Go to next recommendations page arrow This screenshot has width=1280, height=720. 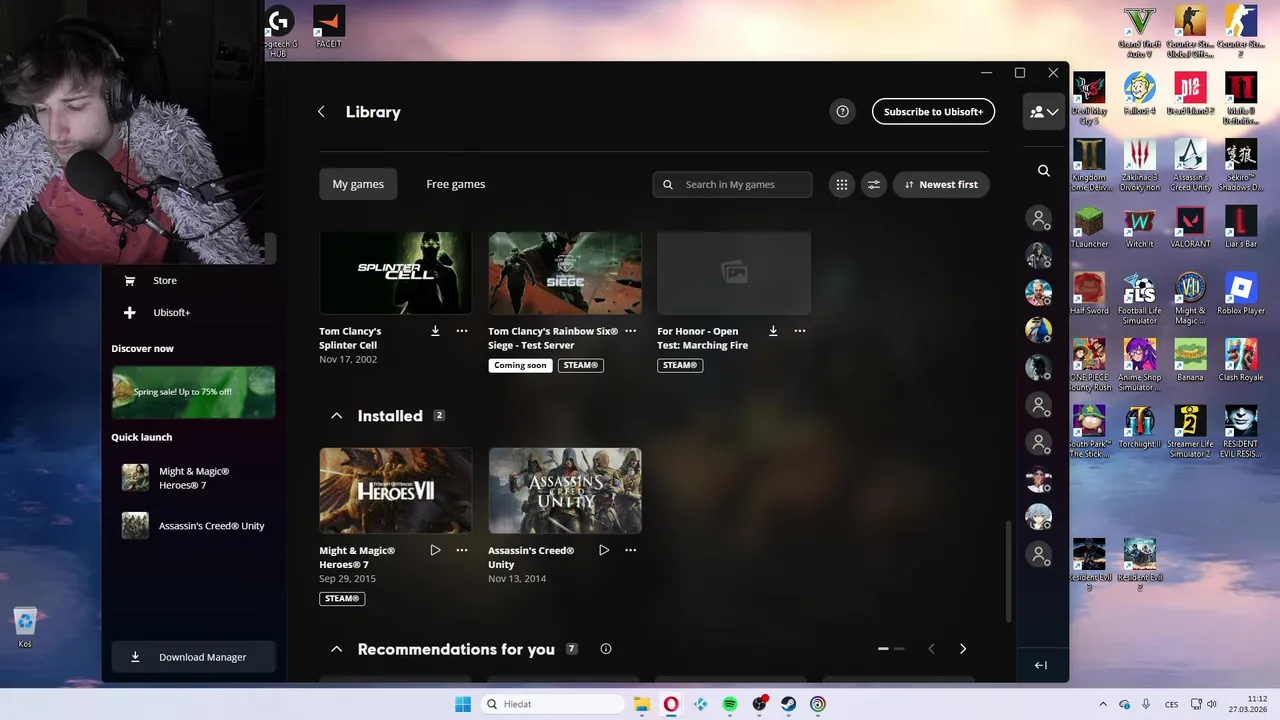963,649
